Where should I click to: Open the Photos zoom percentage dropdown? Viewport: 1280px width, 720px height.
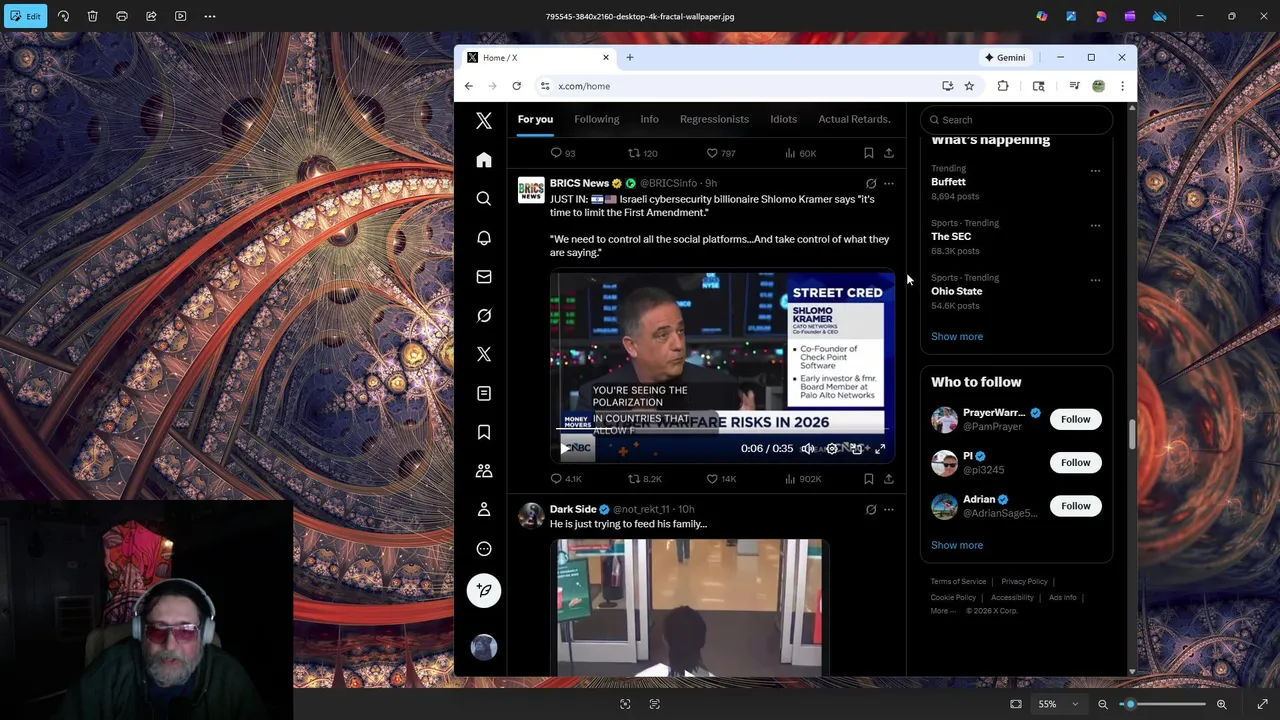[1058, 704]
